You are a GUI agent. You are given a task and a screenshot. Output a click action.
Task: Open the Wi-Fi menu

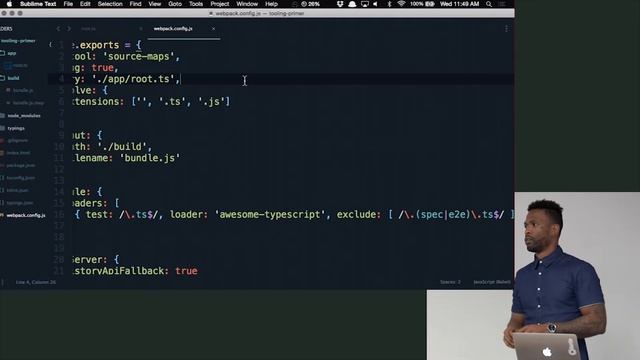point(401,4)
